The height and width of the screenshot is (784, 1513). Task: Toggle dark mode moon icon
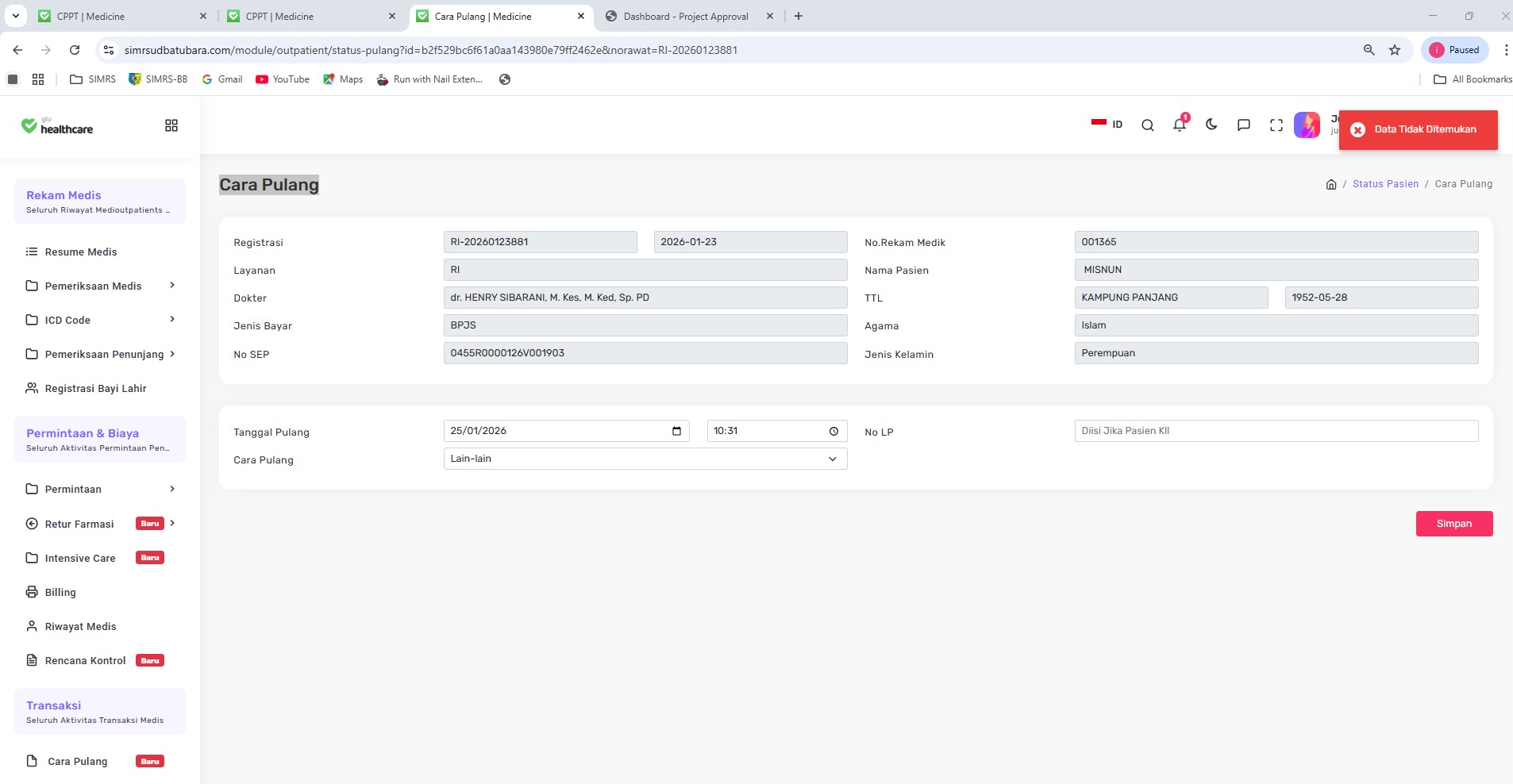coord(1211,125)
